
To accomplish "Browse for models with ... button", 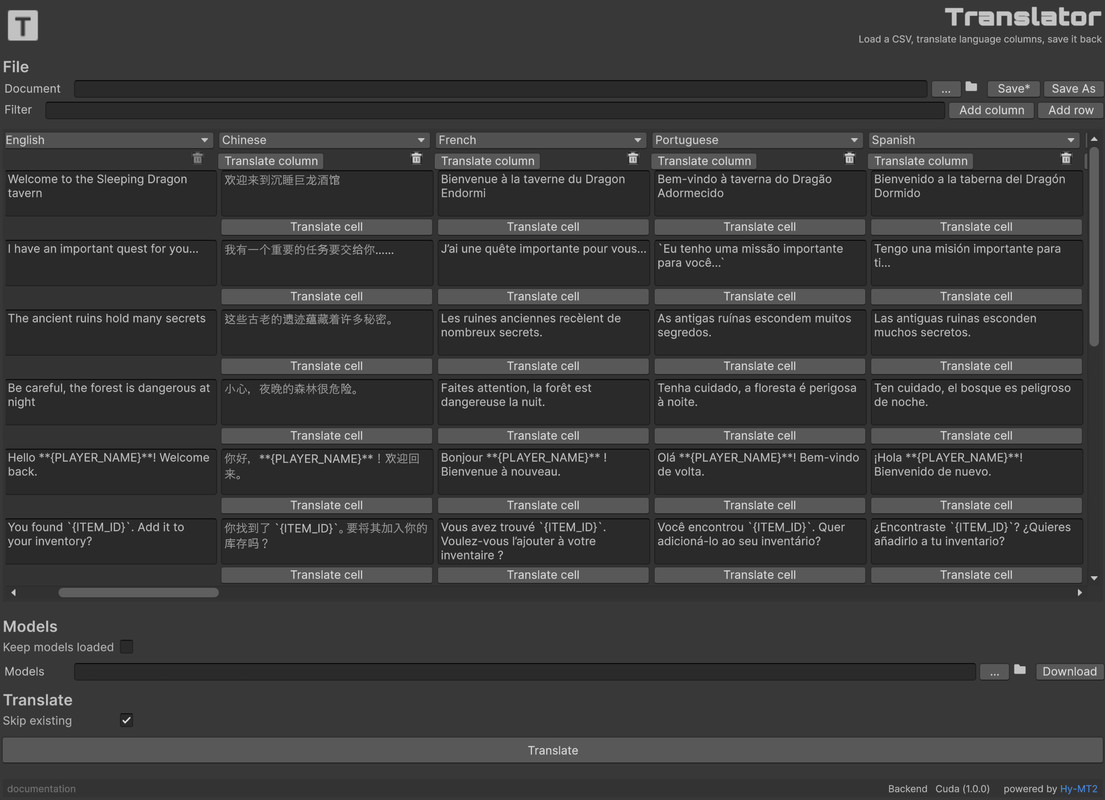I will coord(994,672).
